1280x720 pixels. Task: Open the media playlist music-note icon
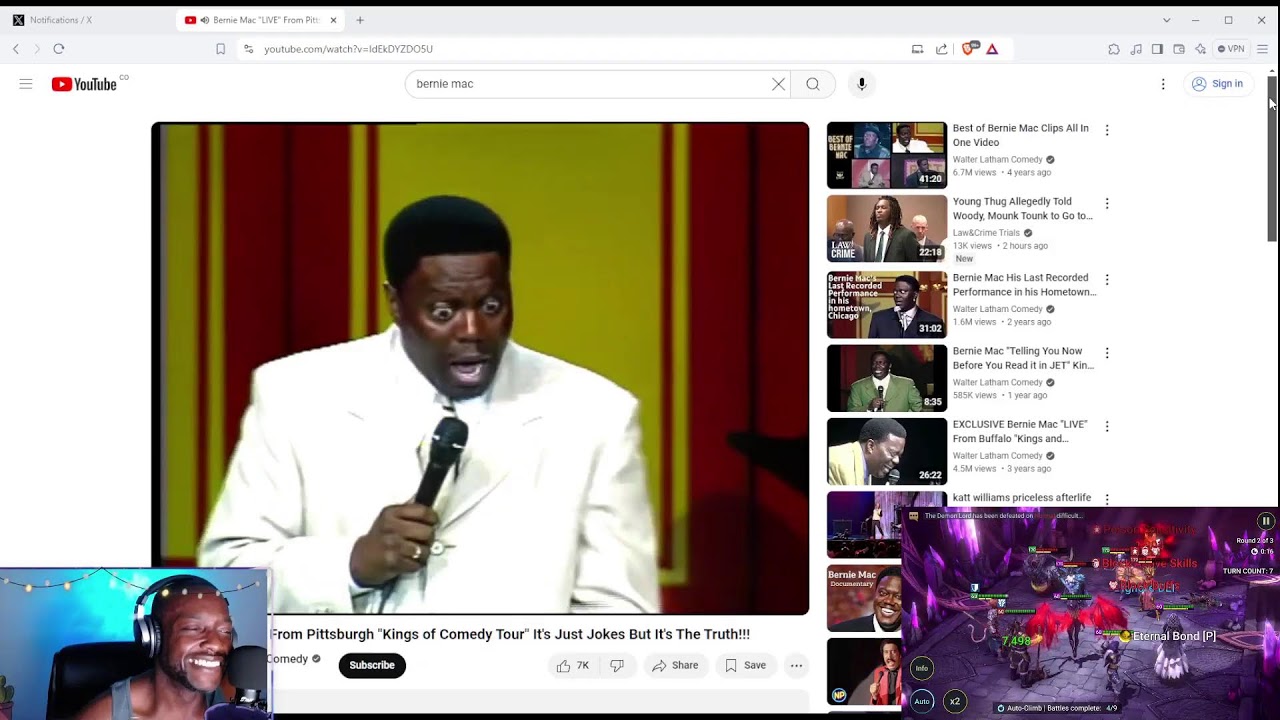[1136, 49]
